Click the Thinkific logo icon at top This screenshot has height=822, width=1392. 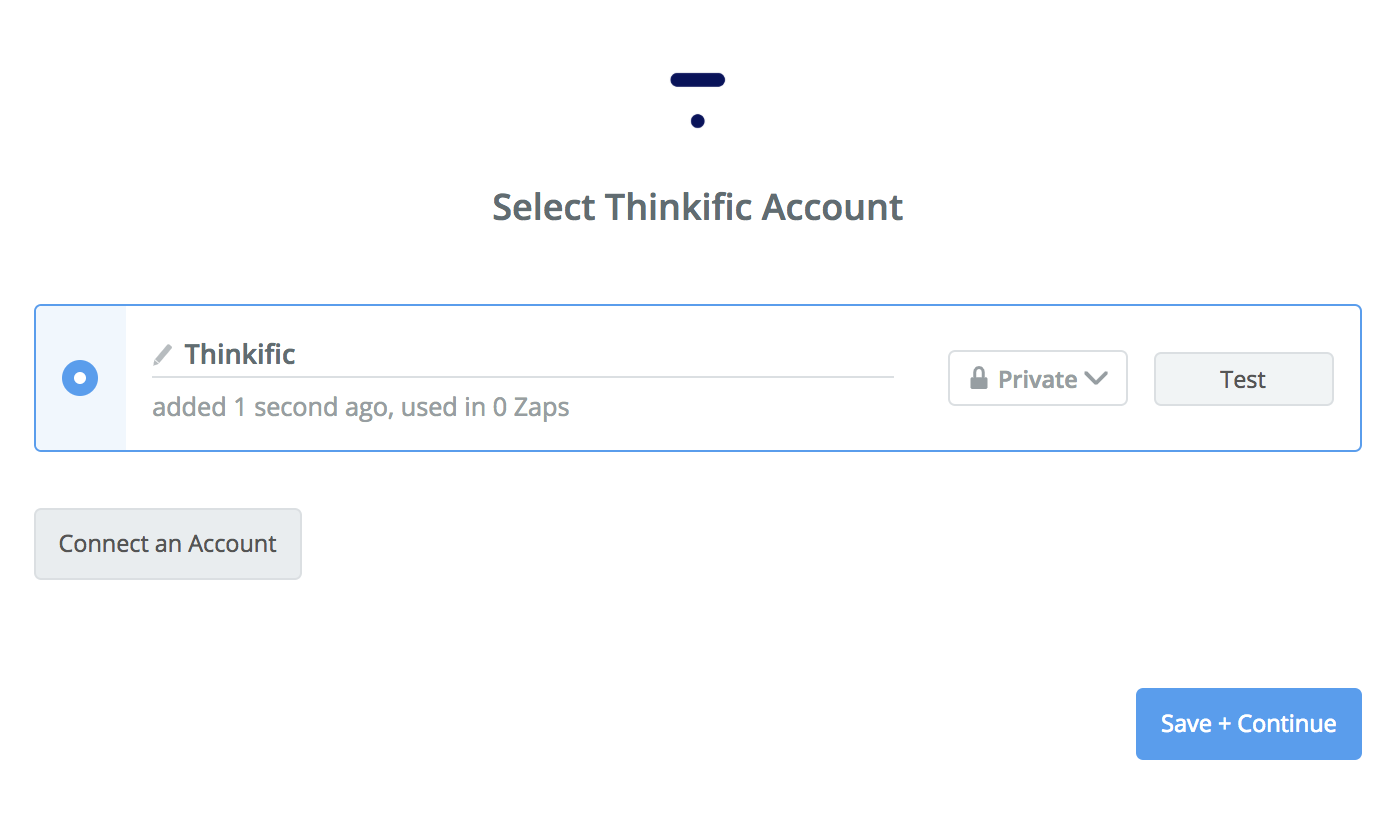[x=697, y=99]
